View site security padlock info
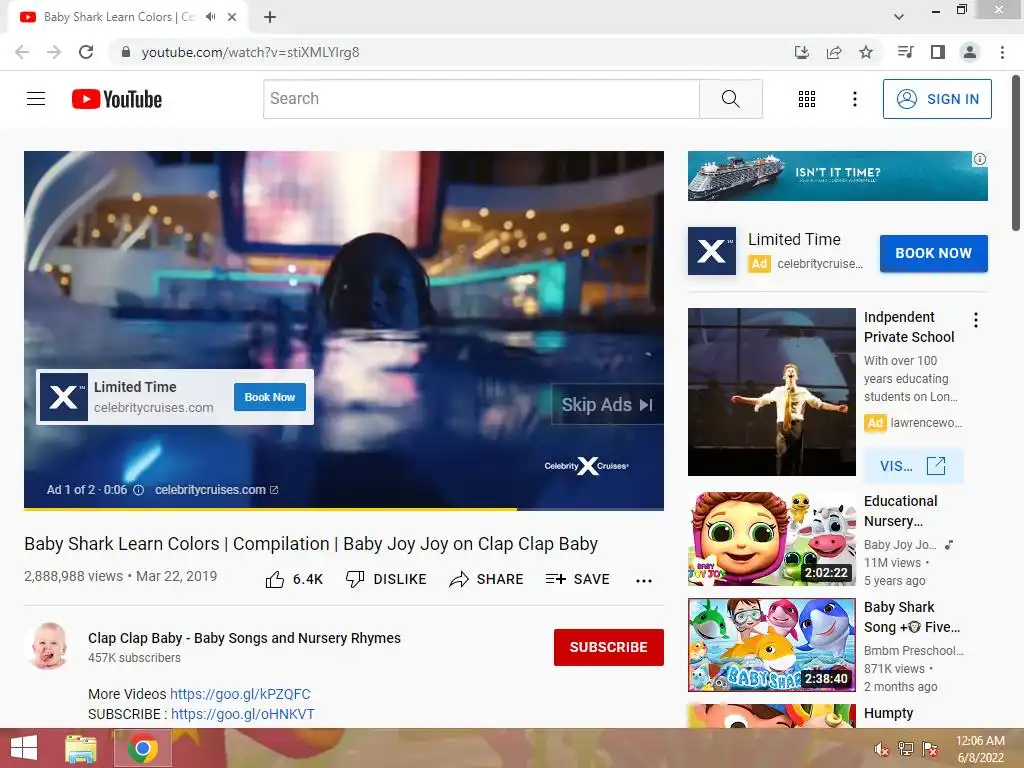This screenshot has height=768, width=1024. coord(126,52)
